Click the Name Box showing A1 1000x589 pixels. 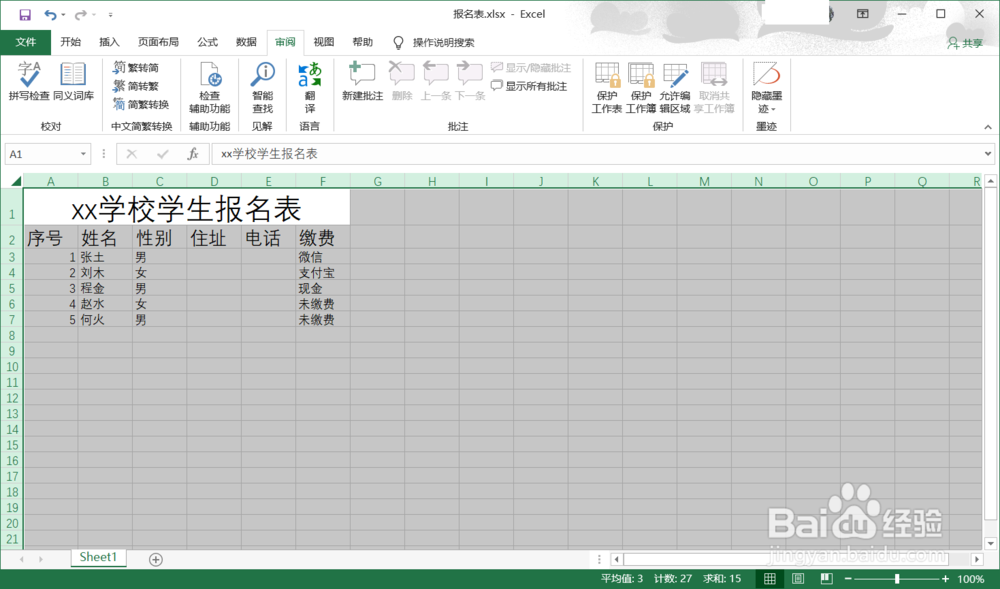tap(41, 154)
